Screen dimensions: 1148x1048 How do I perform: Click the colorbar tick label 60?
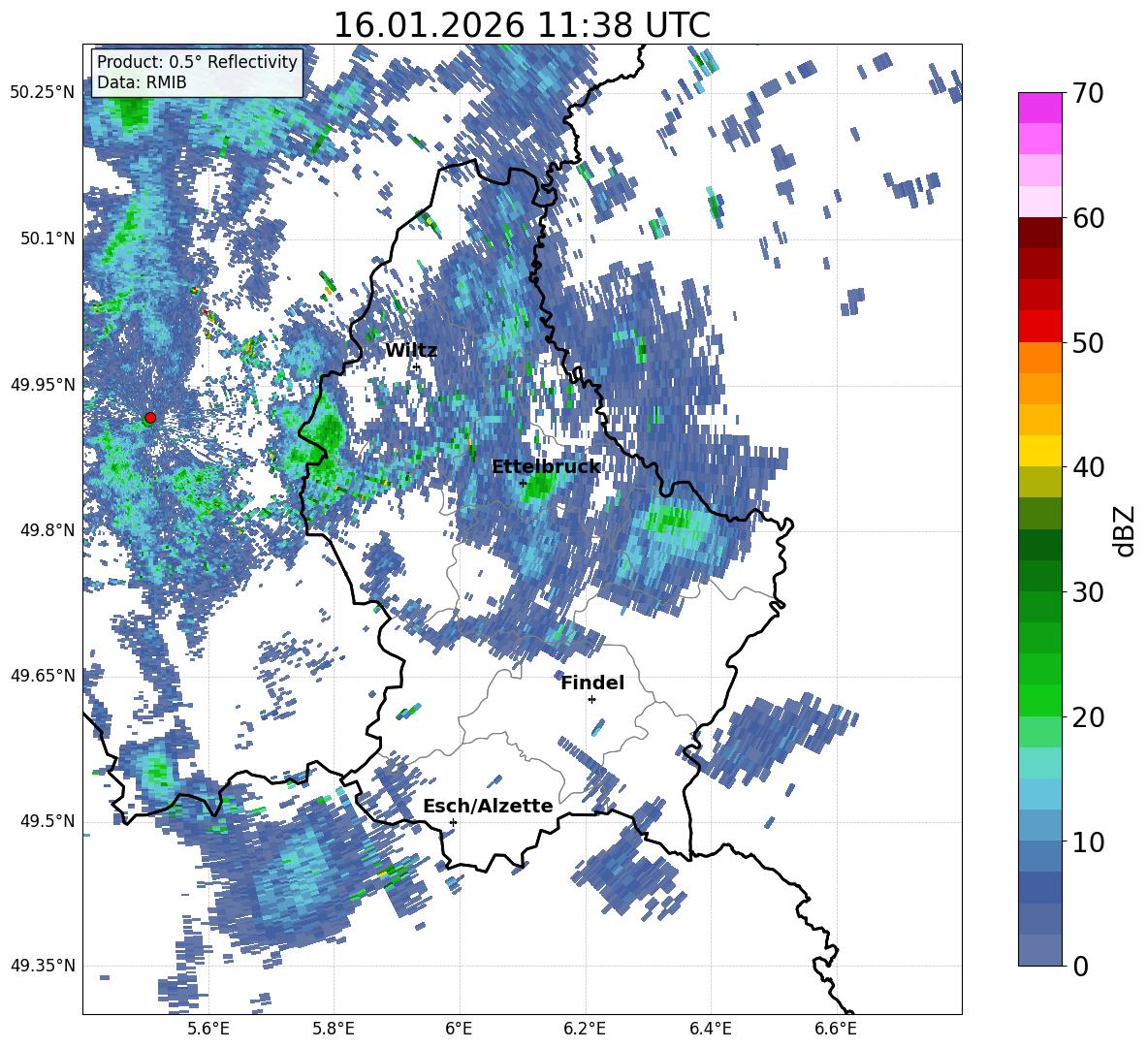coord(1087,218)
